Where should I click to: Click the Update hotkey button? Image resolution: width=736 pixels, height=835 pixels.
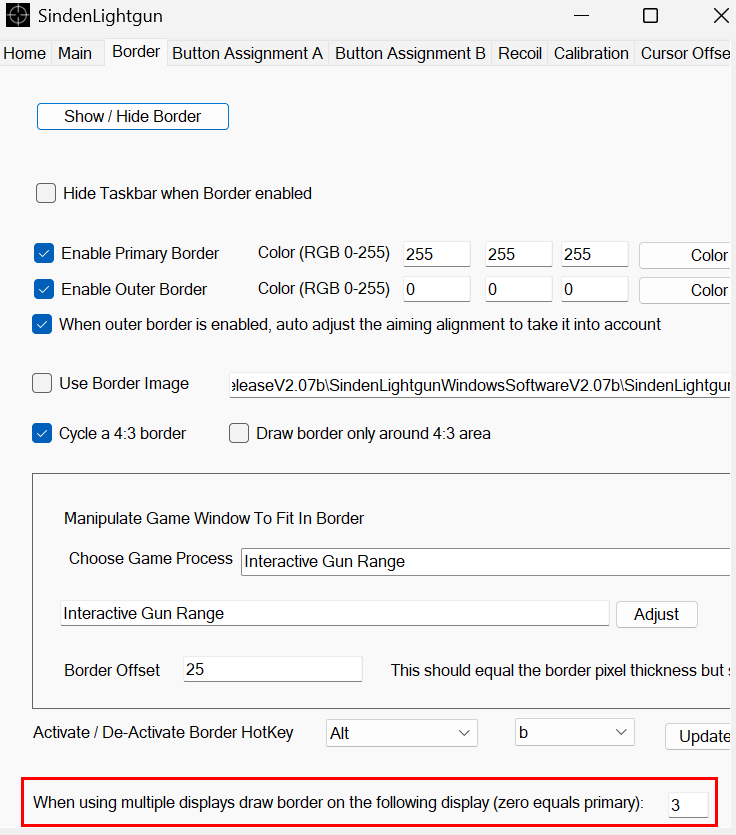pyautogui.click(x=698, y=736)
